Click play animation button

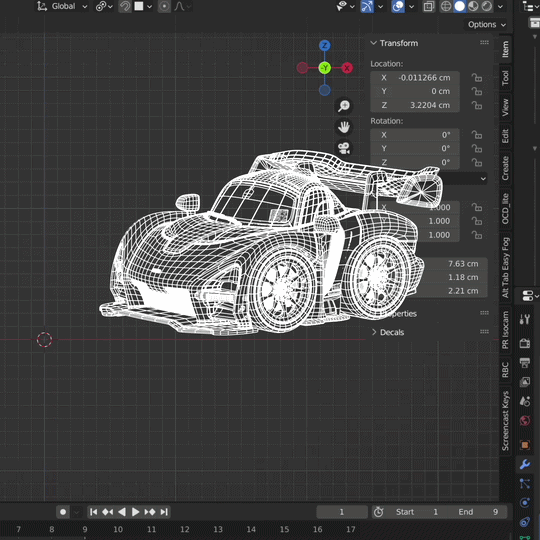[135, 512]
